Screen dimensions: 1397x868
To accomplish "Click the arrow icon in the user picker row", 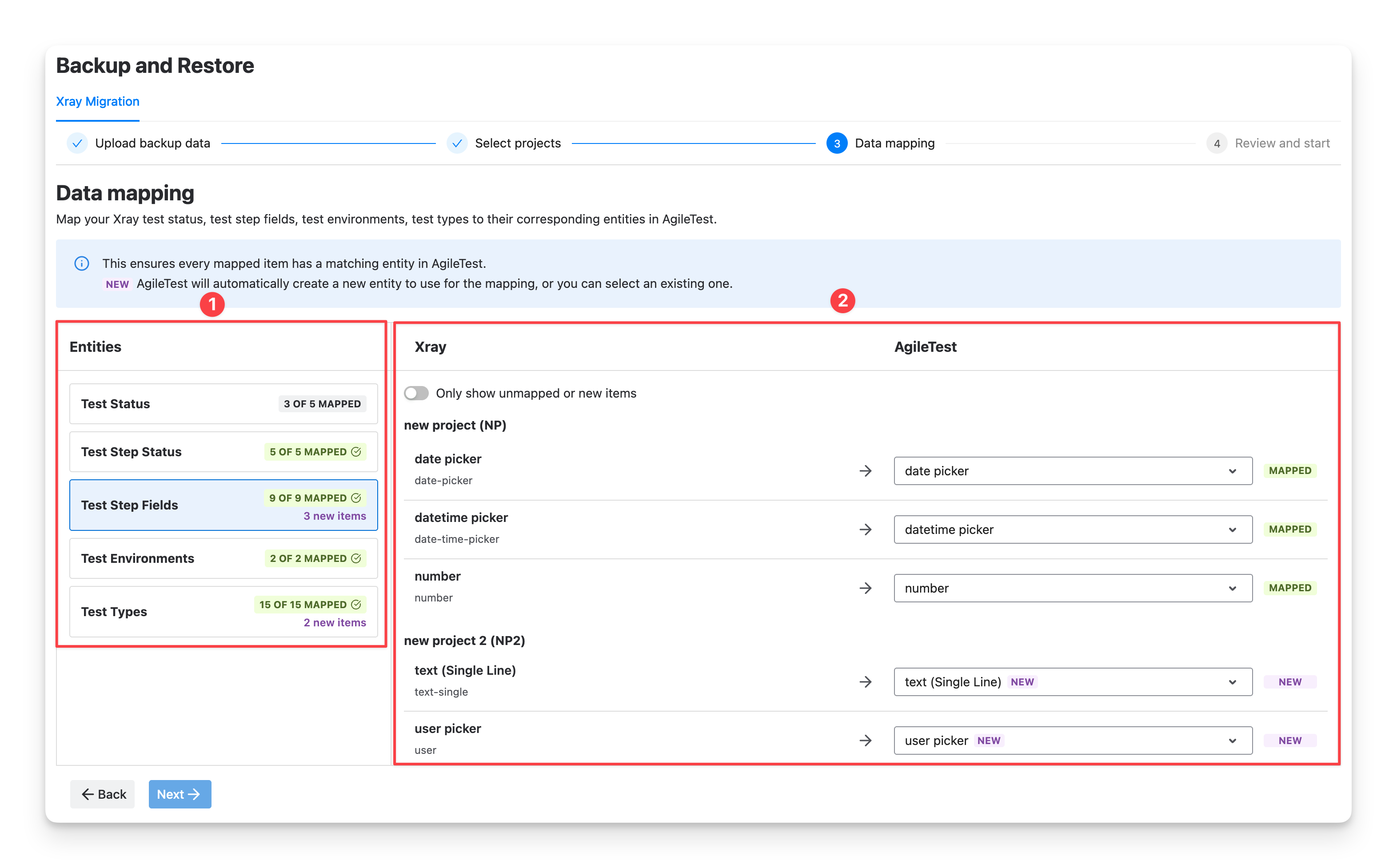I will (865, 740).
